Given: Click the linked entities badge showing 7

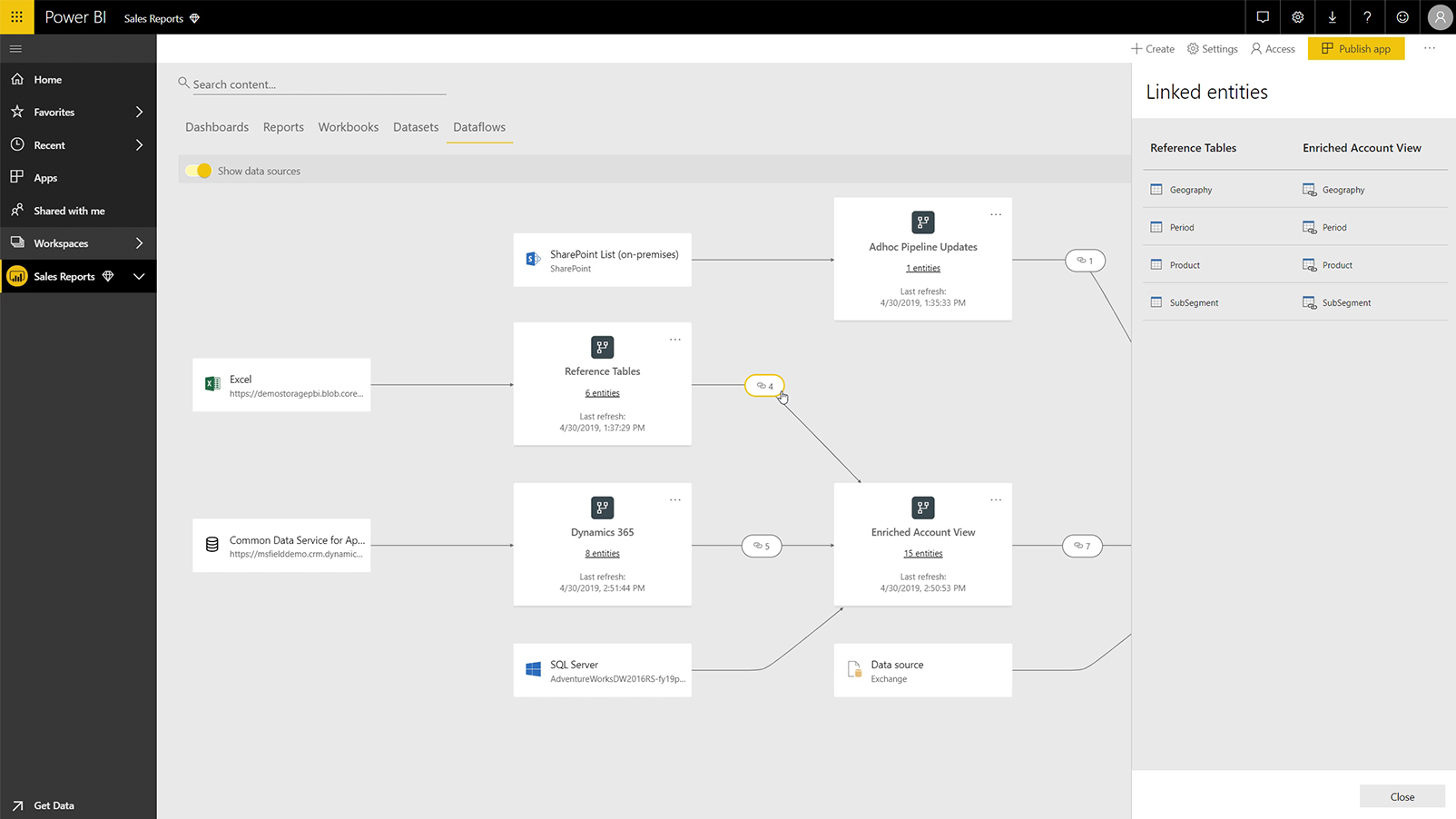Looking at the screenshot, I should click(x=1082, y=546).
